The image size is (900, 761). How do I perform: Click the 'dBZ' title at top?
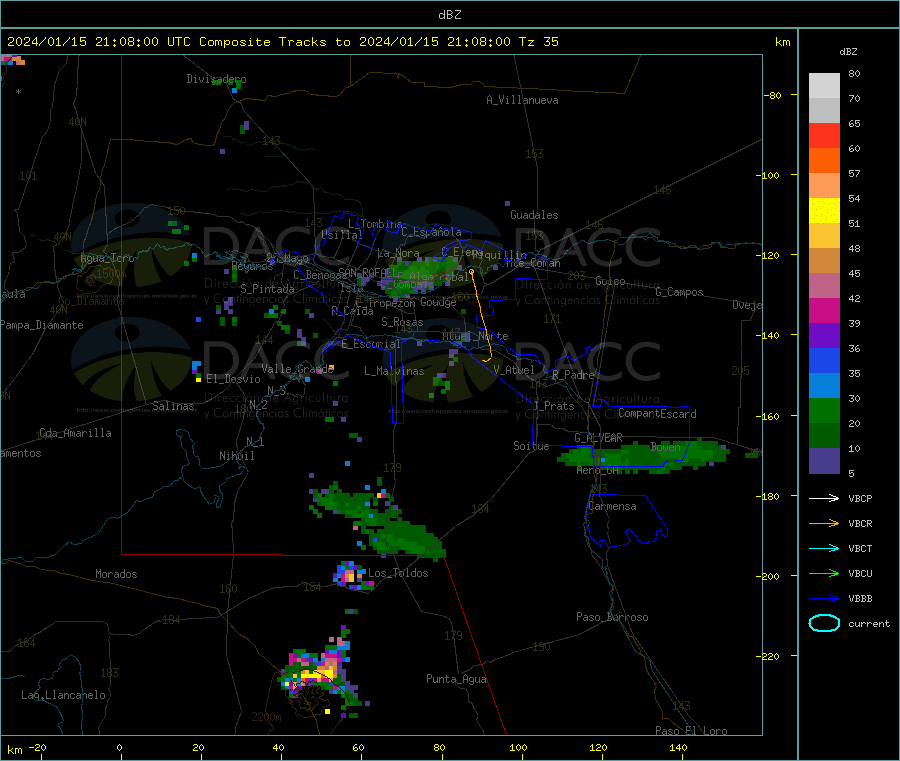click(449, 15)
